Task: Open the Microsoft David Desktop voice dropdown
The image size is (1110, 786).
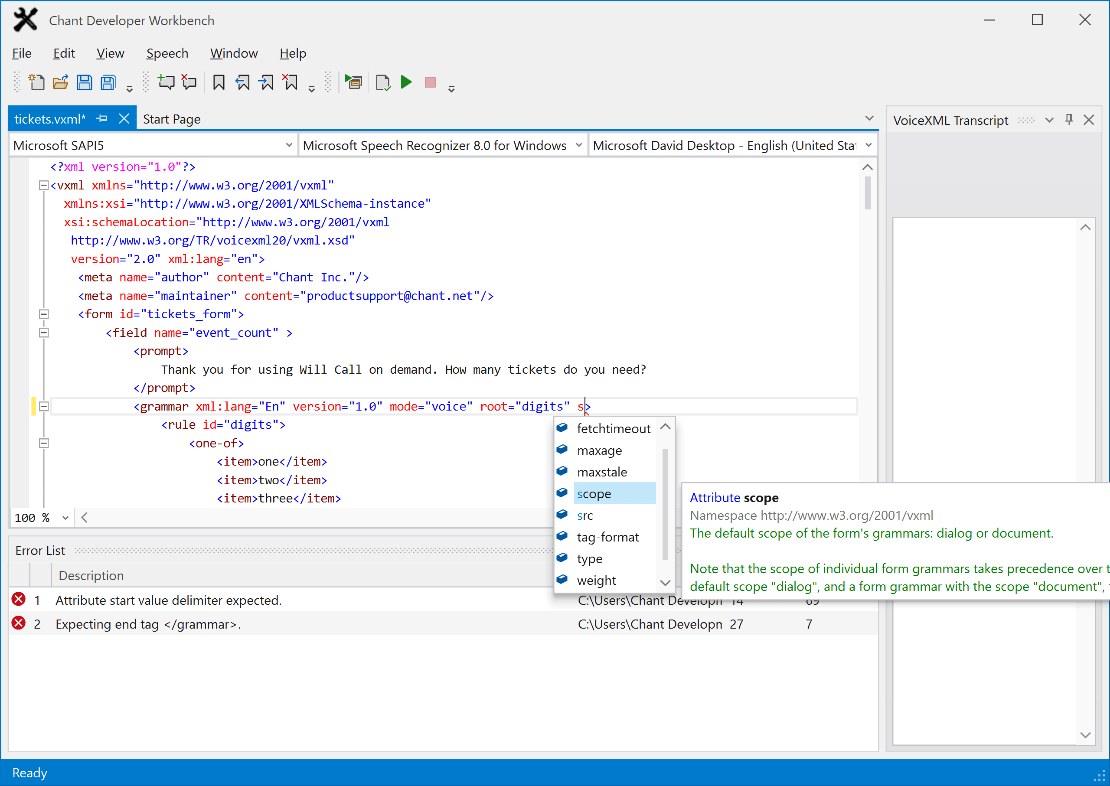Action: point(866,144)
